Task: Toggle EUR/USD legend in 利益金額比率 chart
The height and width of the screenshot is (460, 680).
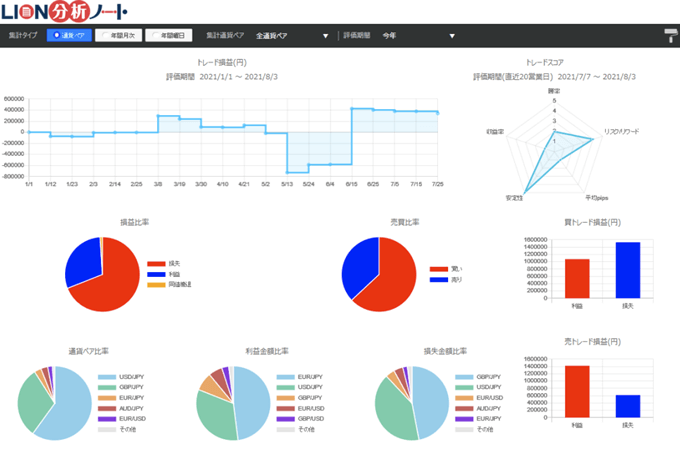Action: 301,408
